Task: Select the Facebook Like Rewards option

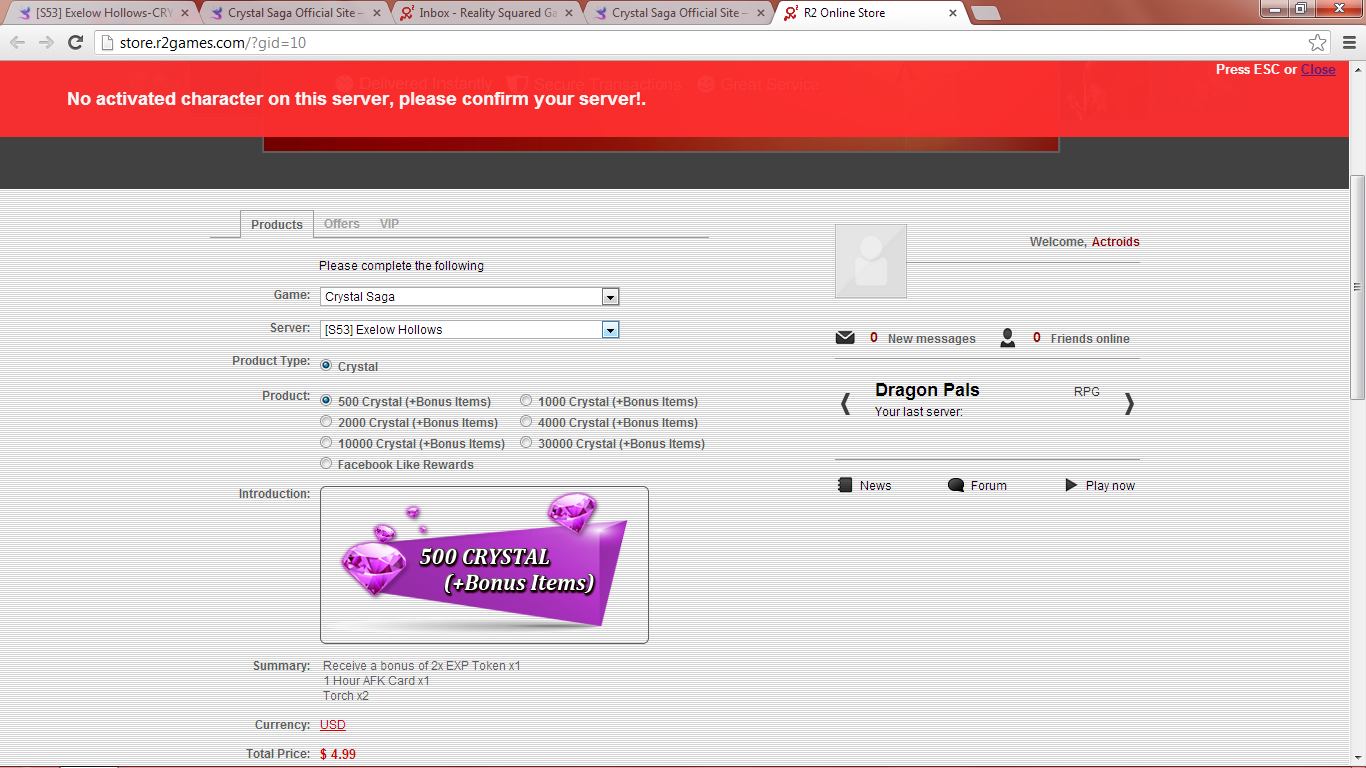Action: pyautogui.click(x=326, y=464)
